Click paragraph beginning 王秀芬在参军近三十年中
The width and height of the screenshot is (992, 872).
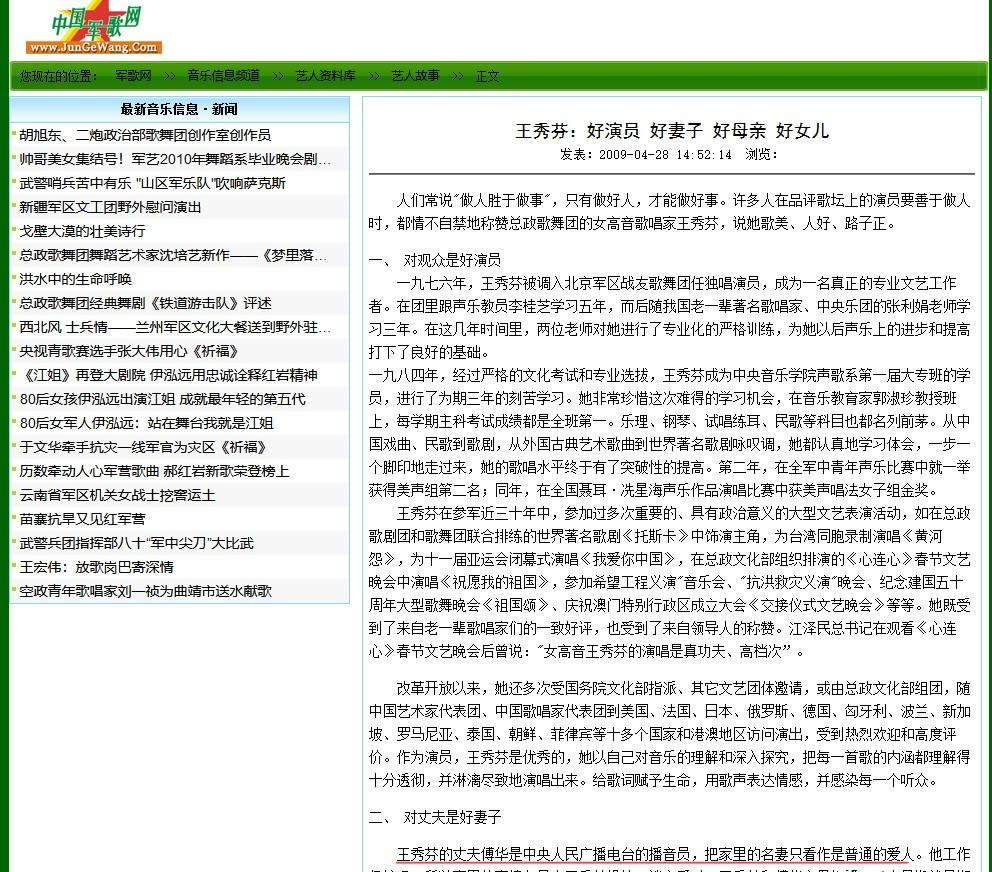669,582
